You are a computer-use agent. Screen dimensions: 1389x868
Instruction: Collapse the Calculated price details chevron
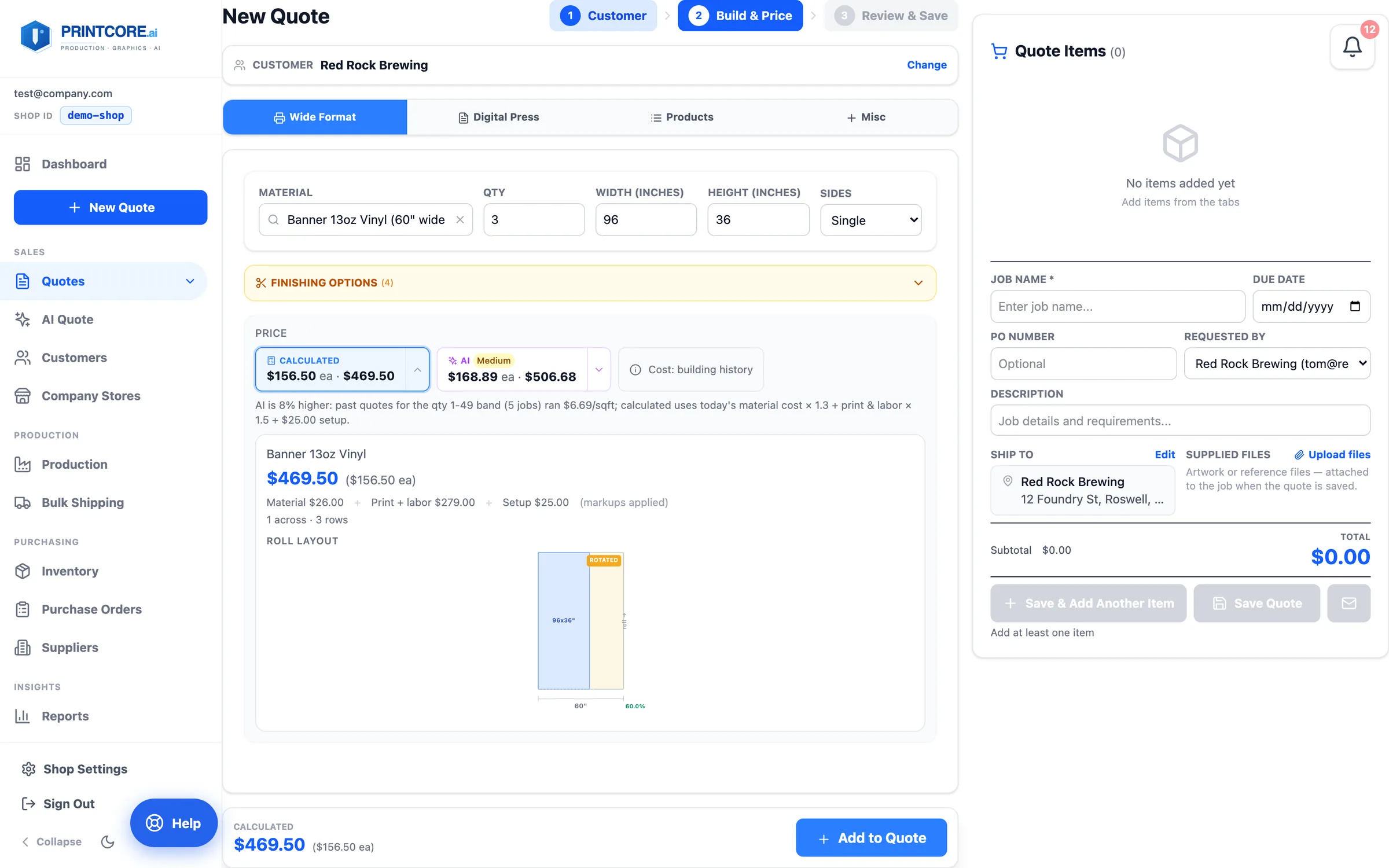pos(417,369)
